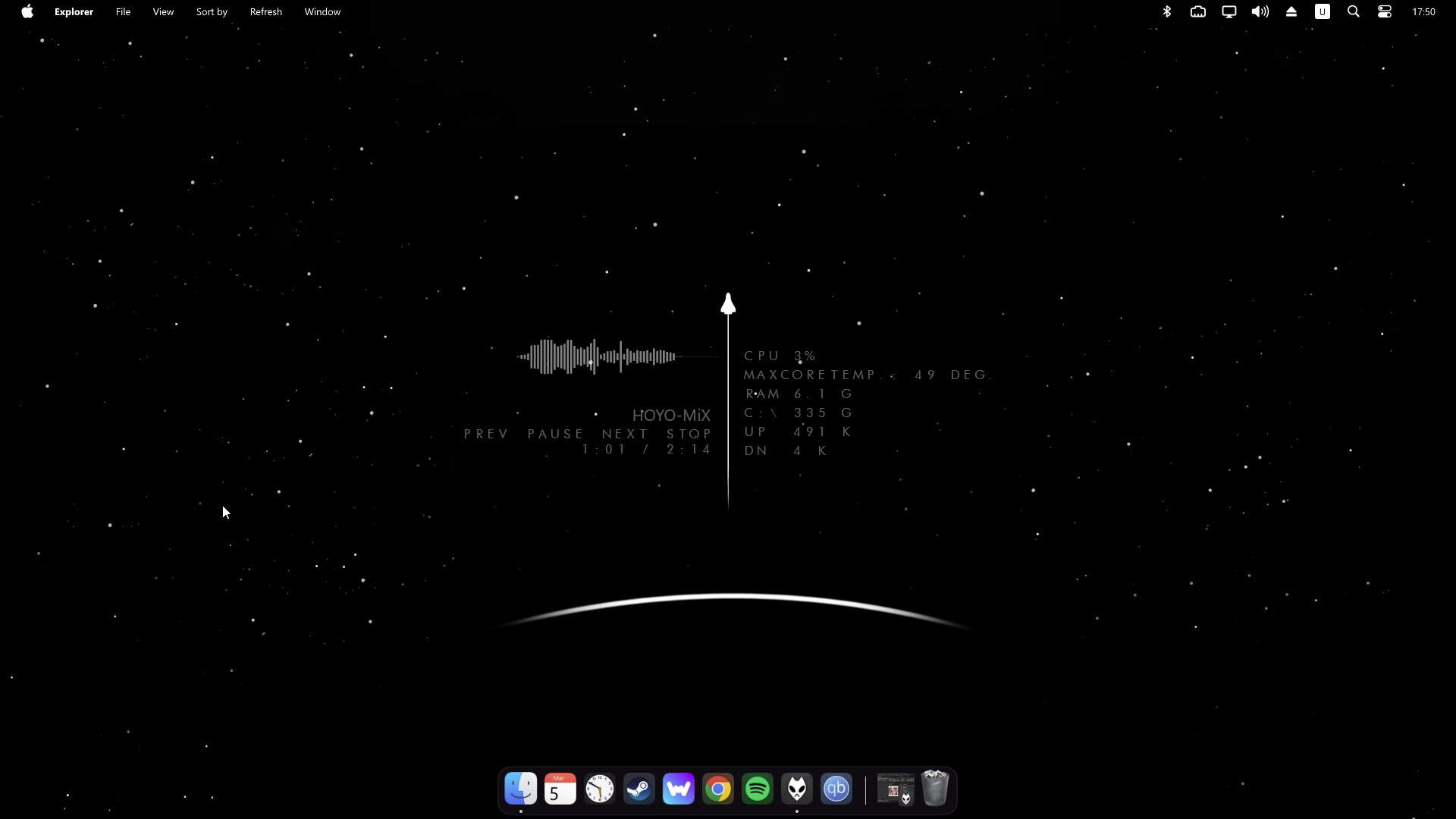The height and width of the screenshot is (819, 1456).
Task: Expand the View menu
Action: 163,11
